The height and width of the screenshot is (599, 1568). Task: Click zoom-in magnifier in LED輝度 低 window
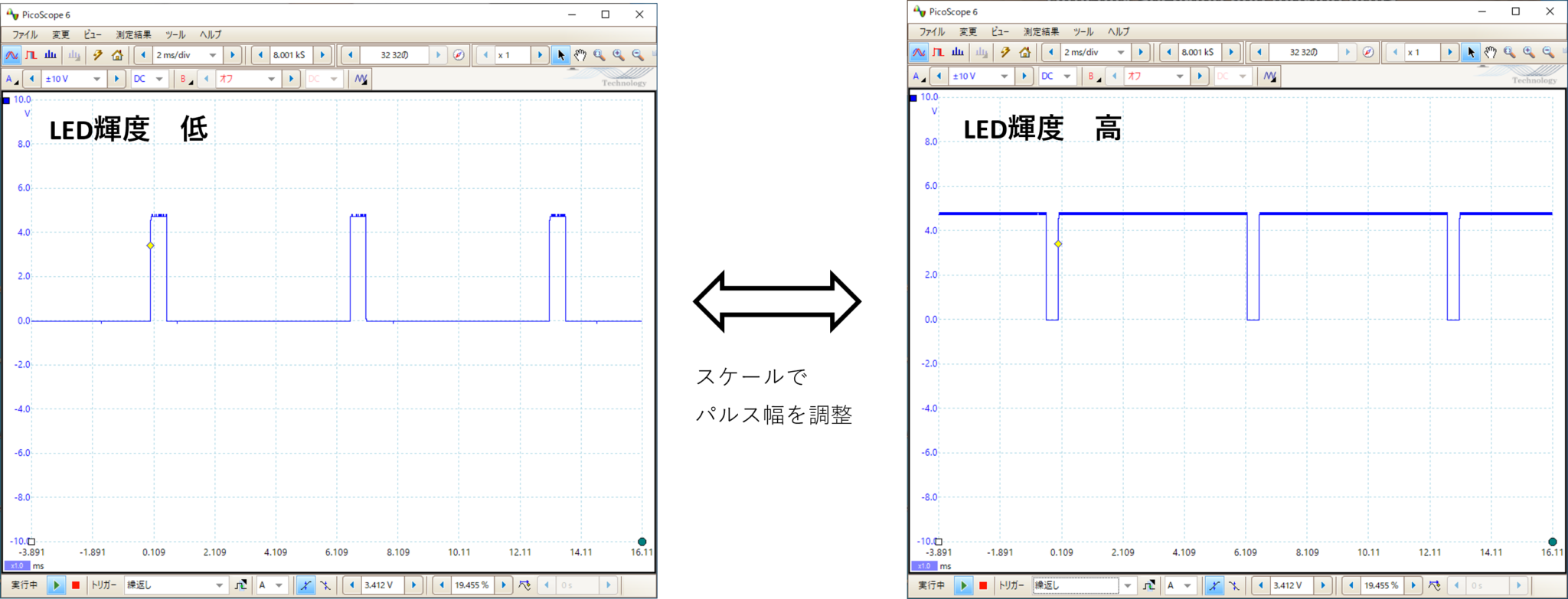(x=619, y=55)
